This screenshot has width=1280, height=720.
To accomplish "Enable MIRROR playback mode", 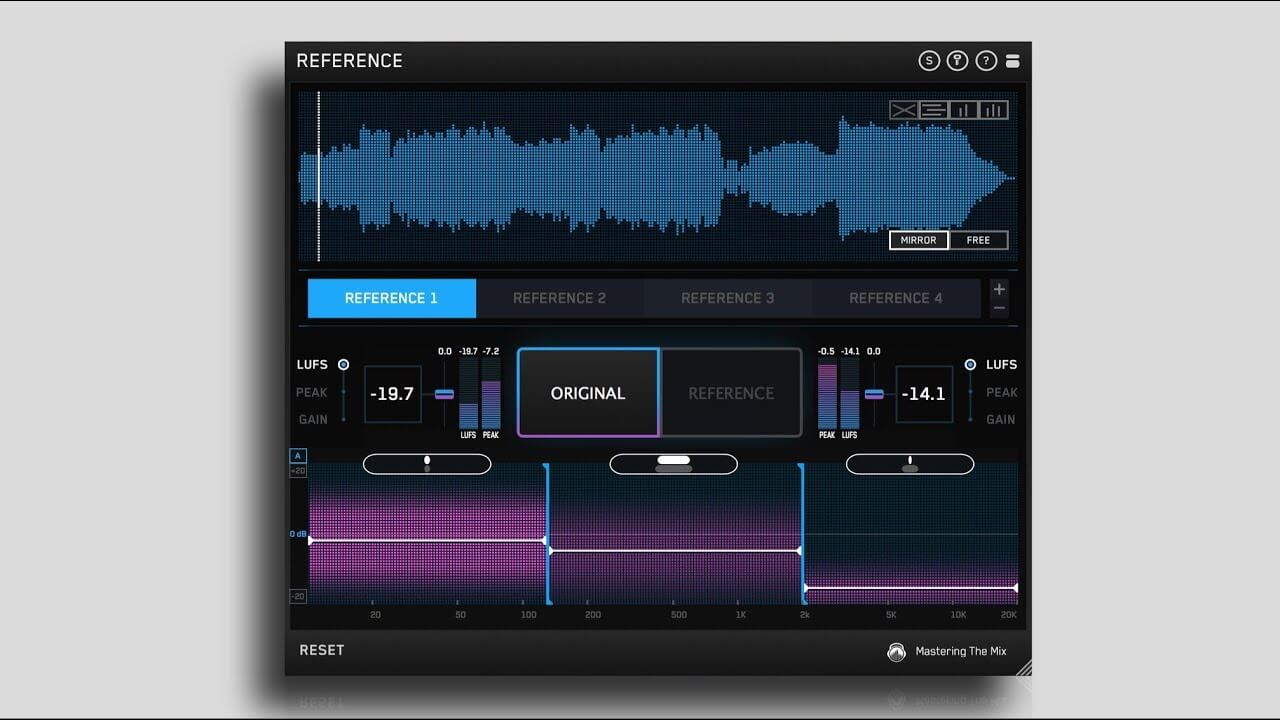I will 918,240.
